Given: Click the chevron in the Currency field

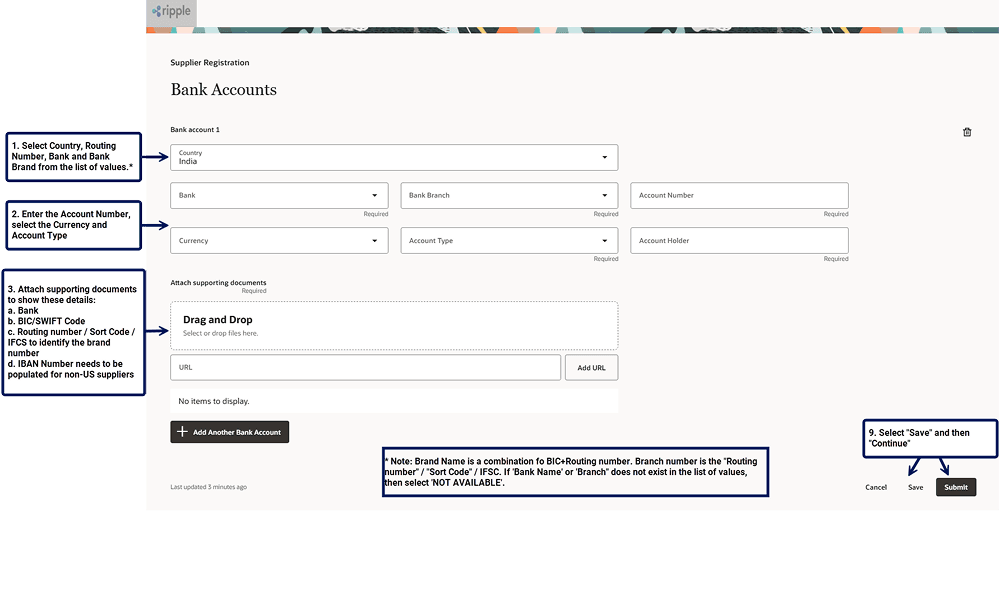Looking at the screenshot, I should (x=374, y=240).
